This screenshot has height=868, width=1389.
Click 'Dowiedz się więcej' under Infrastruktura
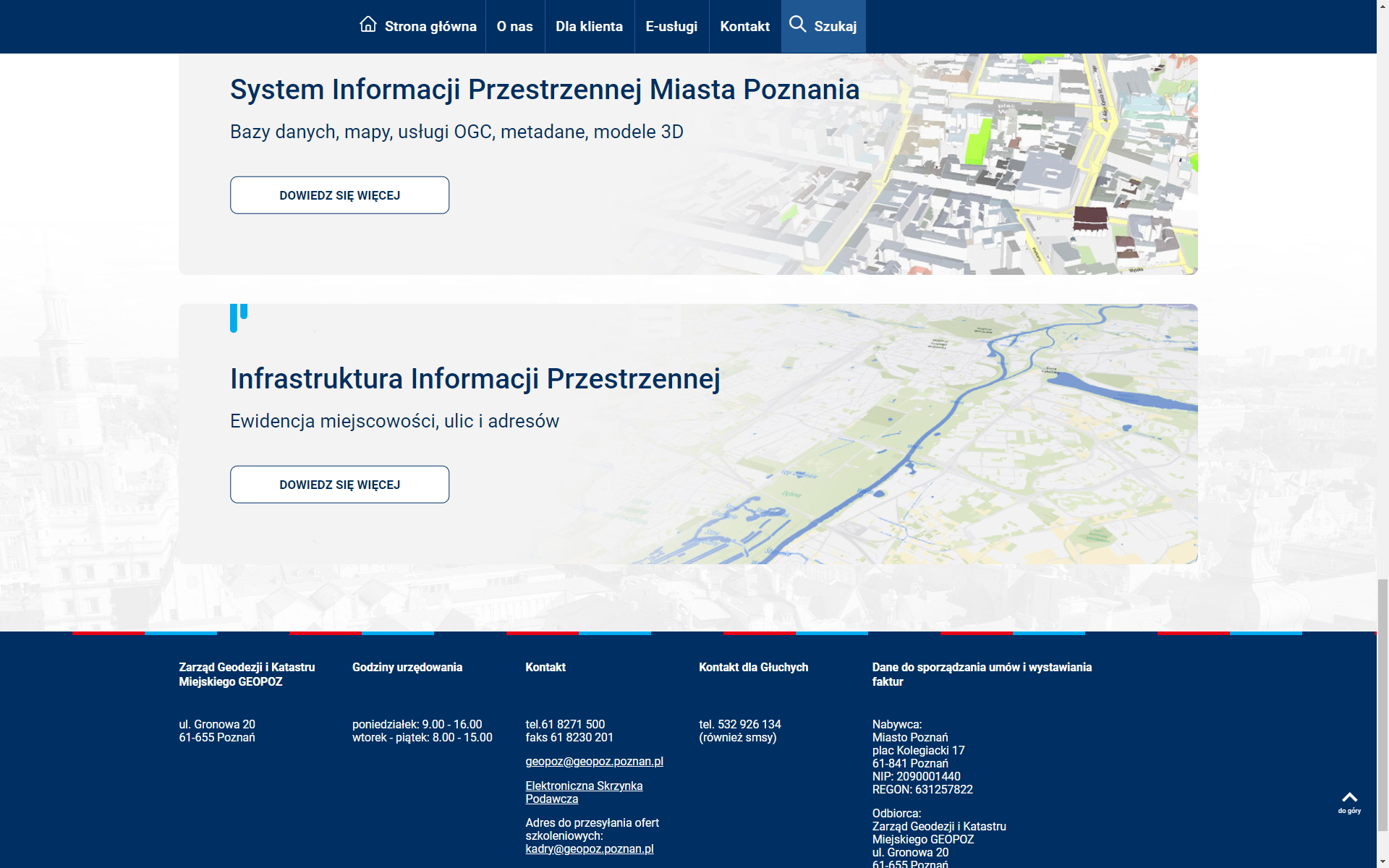point(339,485)
